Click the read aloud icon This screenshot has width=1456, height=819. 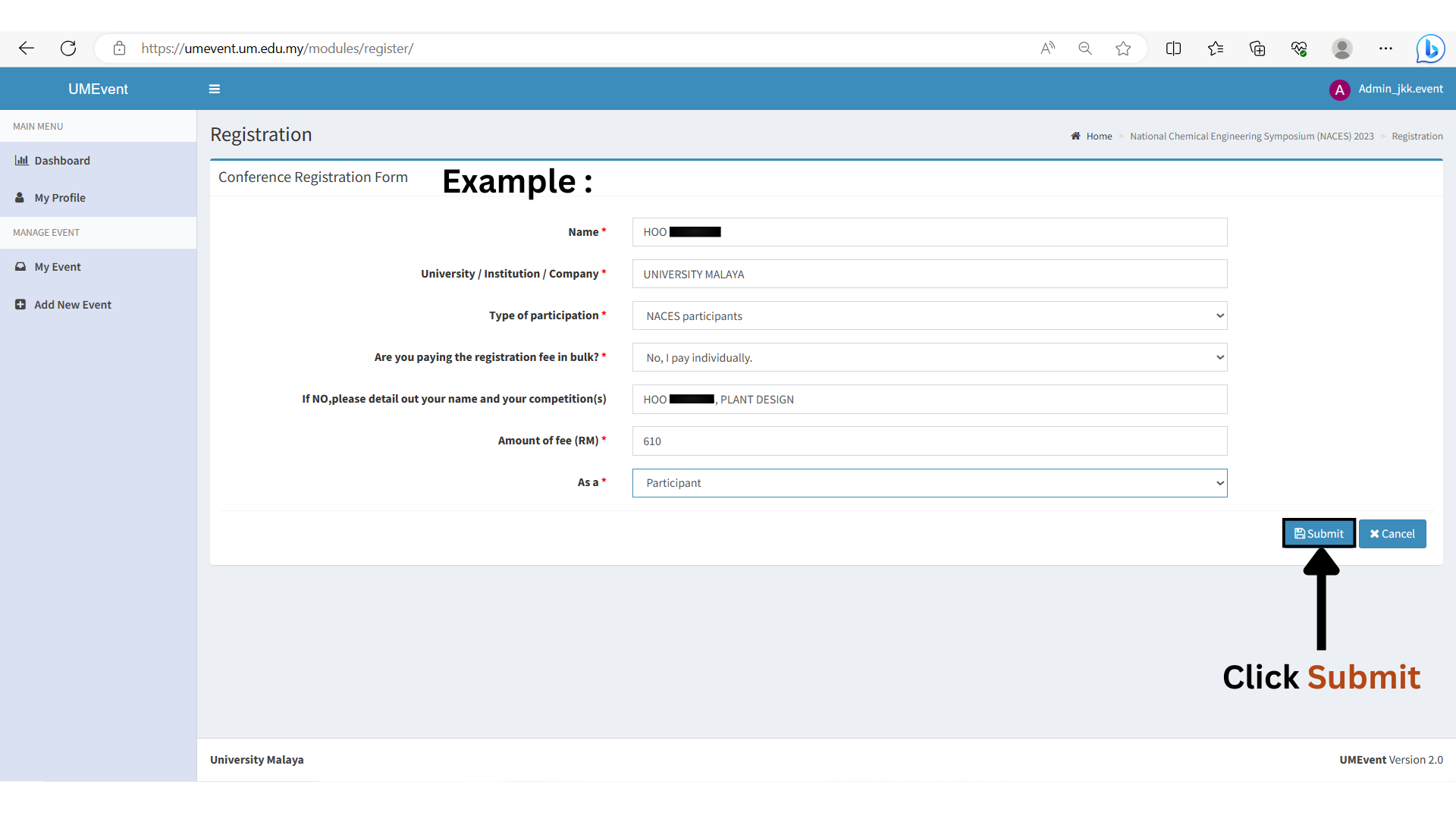tap(1047, 49)
